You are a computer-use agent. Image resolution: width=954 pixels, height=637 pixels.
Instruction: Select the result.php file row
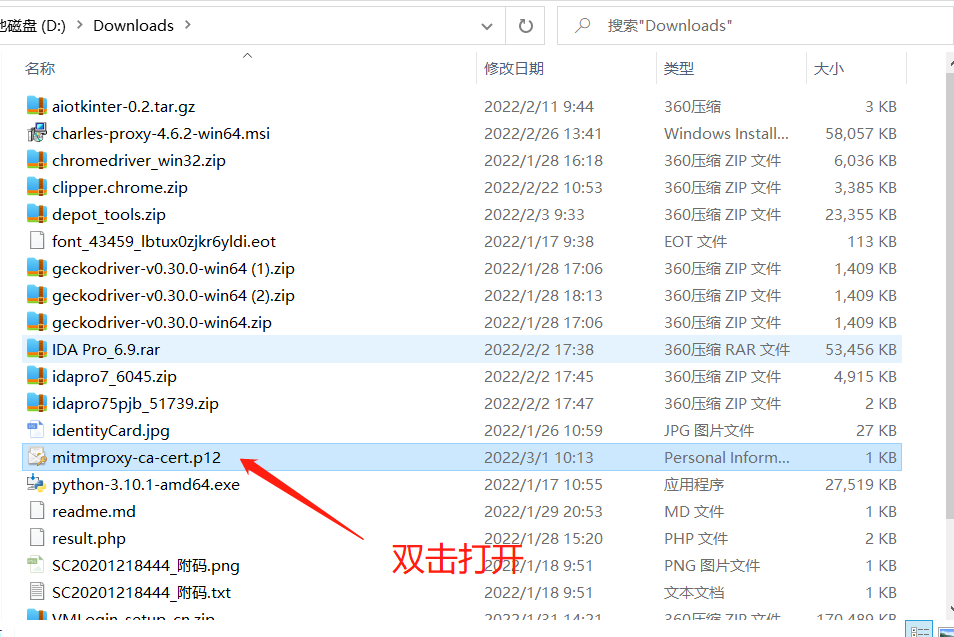pos(462,538)
